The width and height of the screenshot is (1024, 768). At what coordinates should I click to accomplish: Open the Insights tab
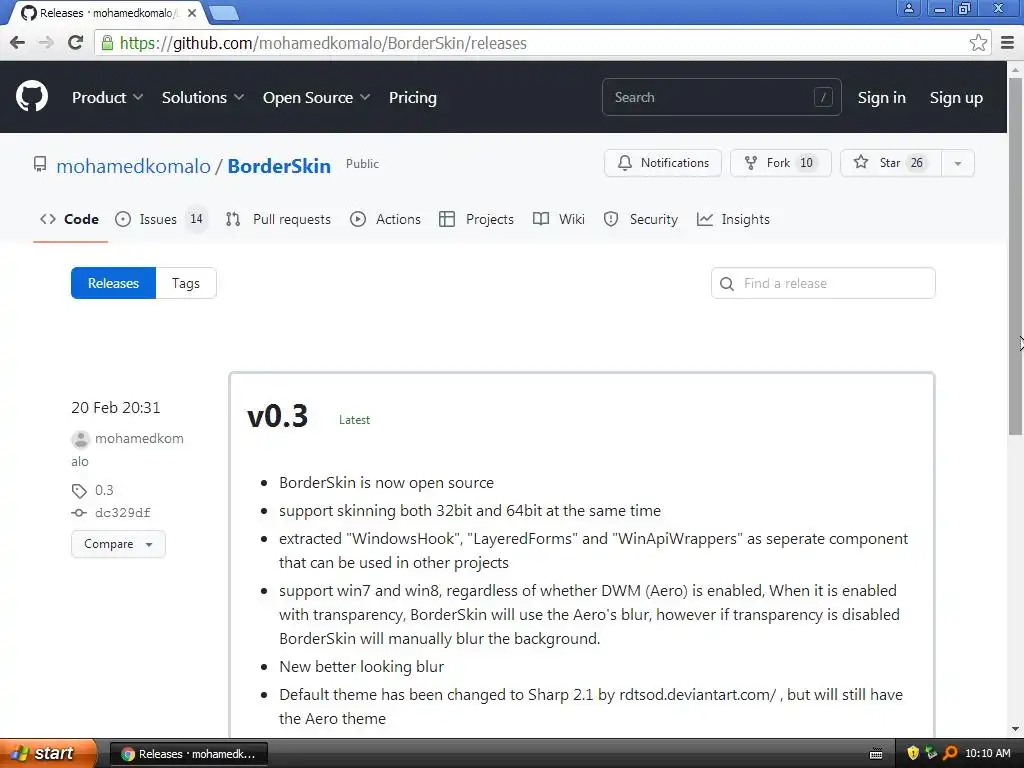733,219
